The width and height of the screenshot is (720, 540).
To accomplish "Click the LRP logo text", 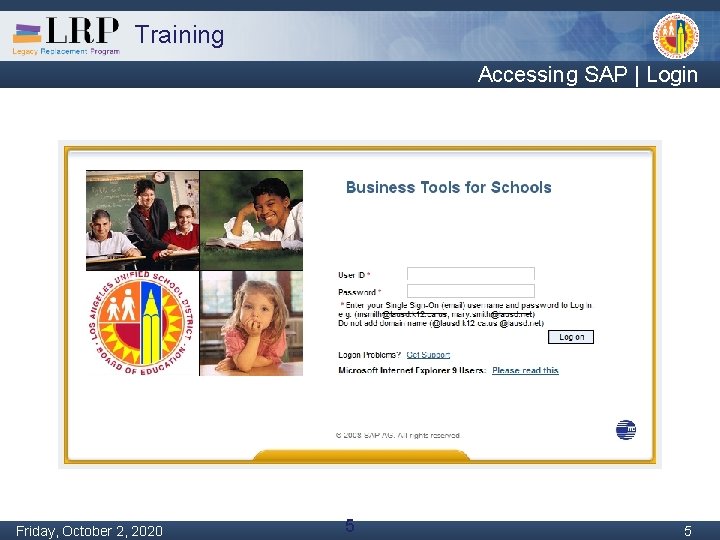I will click(x=83, y=30).
